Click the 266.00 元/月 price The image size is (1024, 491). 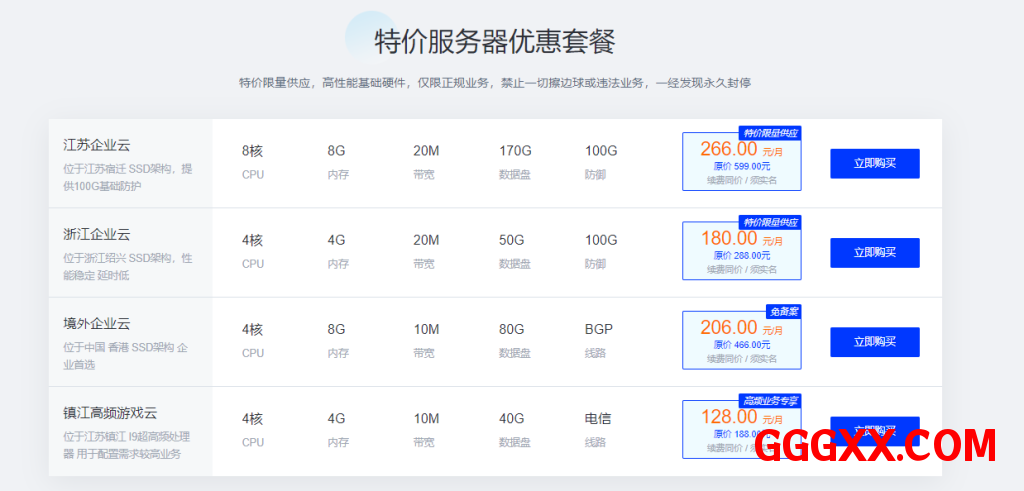(x=729, y=149)
